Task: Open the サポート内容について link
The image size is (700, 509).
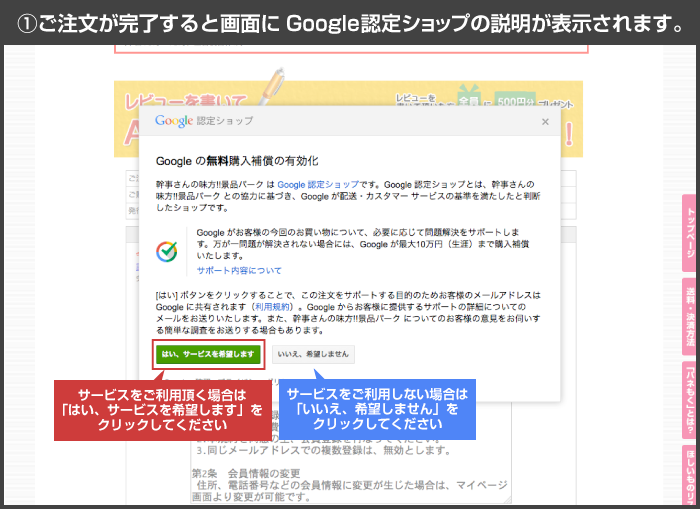Action: (x=239, y=270)
